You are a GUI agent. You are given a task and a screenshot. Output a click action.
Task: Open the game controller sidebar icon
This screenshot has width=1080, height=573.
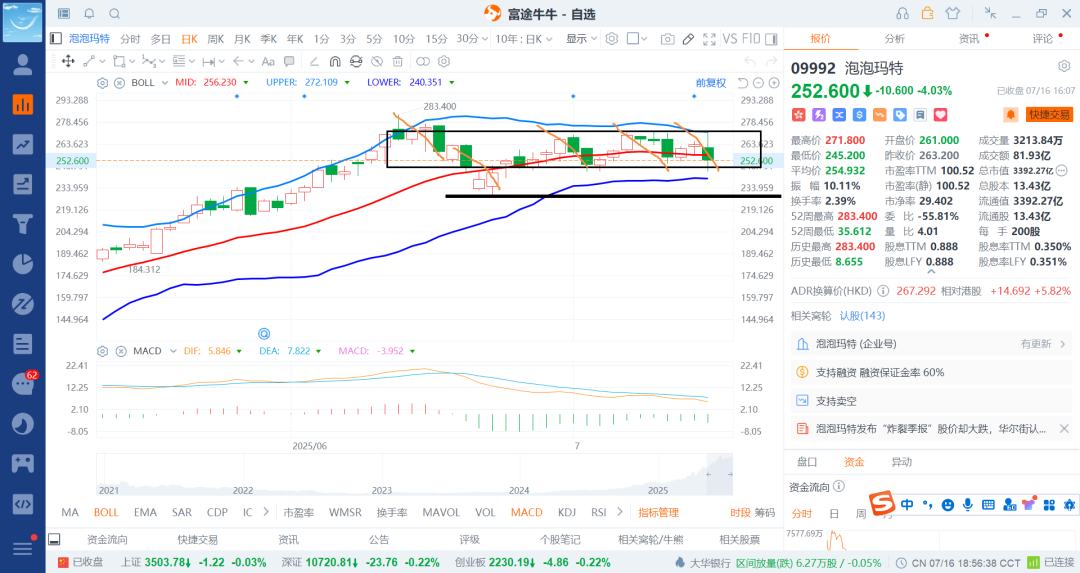[x=23, y=463]
